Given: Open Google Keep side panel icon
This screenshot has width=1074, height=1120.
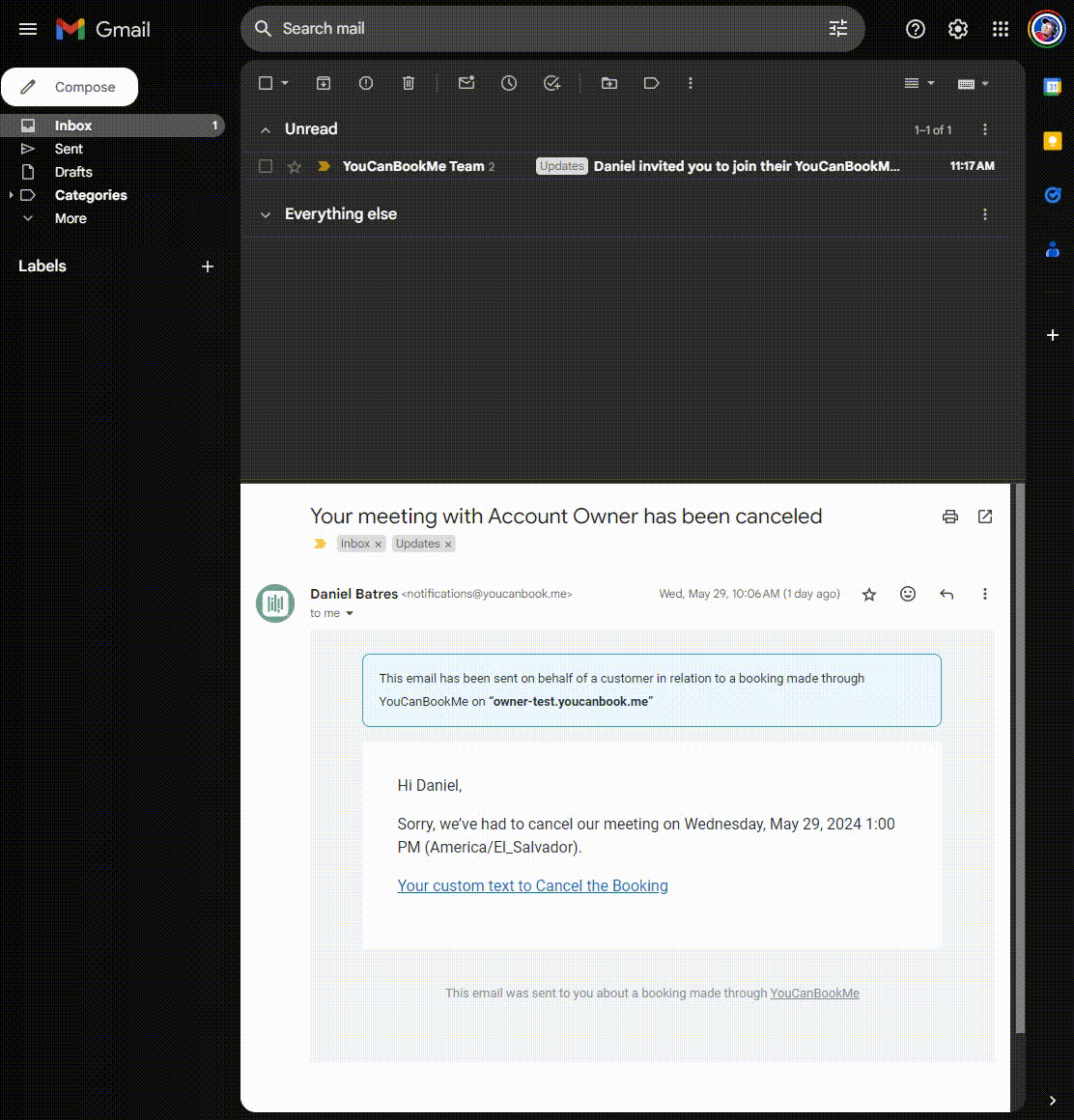Looking at the screenshot, I should point(1053,141).
